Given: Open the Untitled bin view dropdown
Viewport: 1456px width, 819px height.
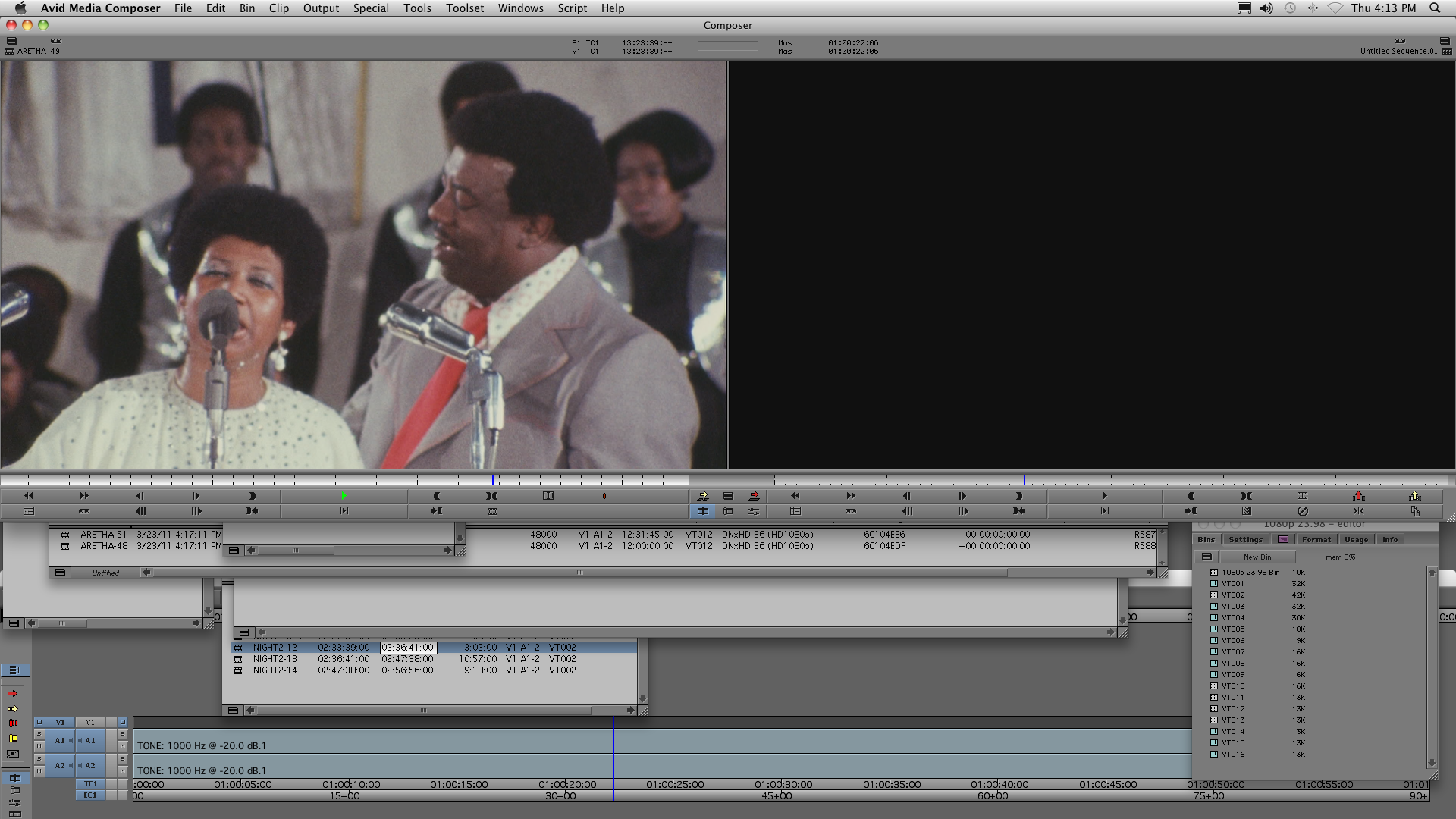Looking at the screenshot, I should (x=105, y=573).
